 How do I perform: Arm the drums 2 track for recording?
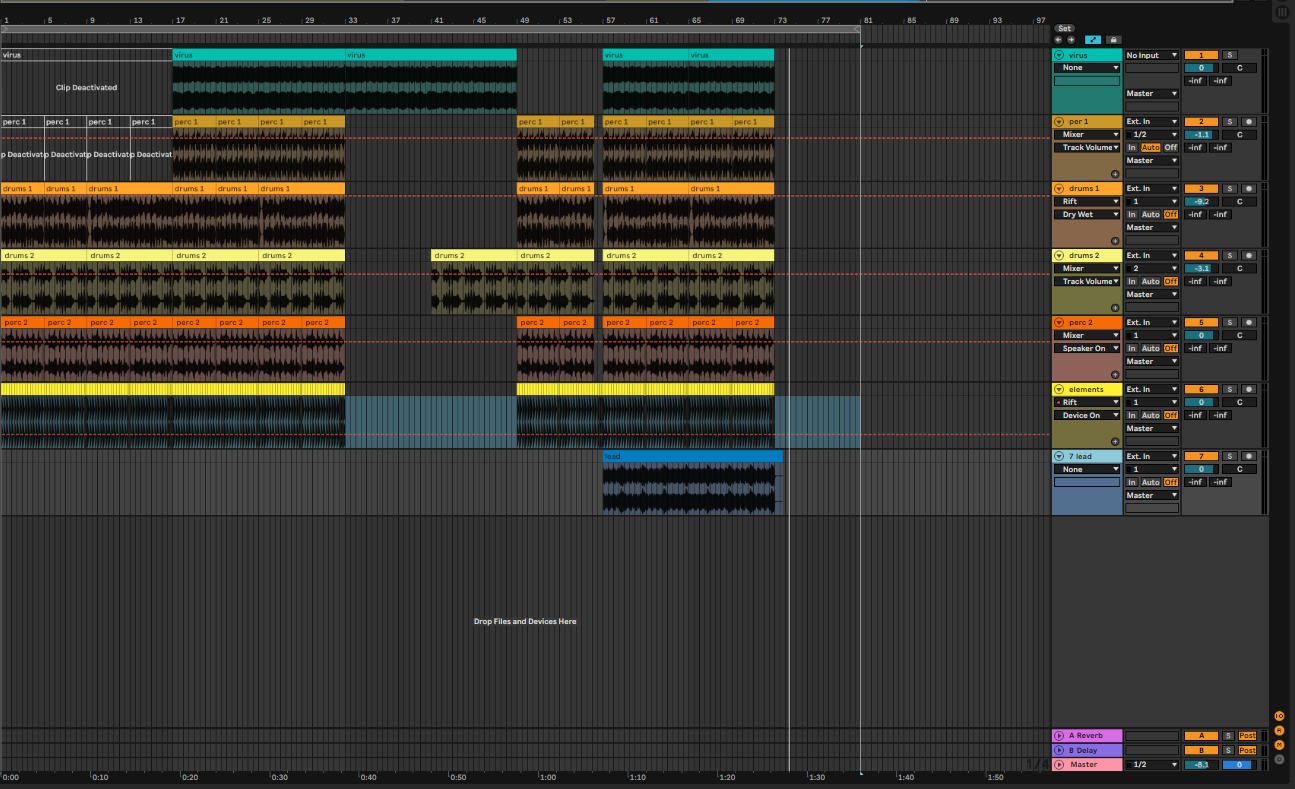[1248, 255]
